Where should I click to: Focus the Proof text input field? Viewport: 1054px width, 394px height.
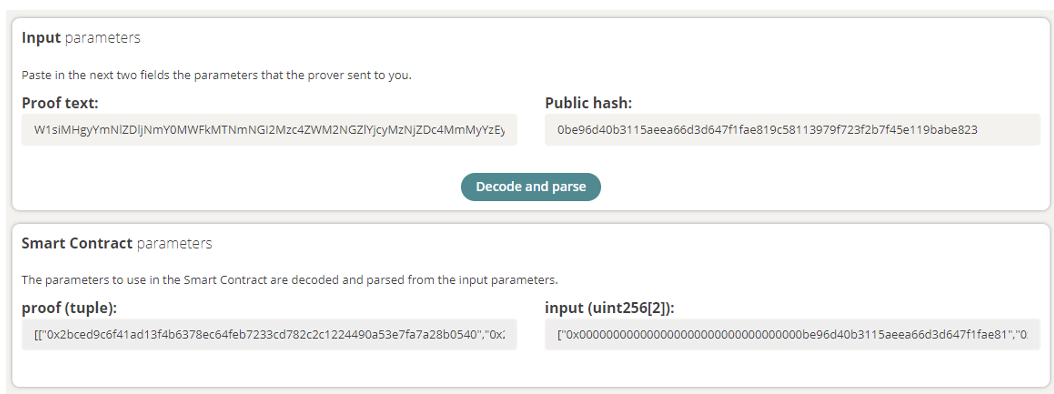tap(270, 130)
